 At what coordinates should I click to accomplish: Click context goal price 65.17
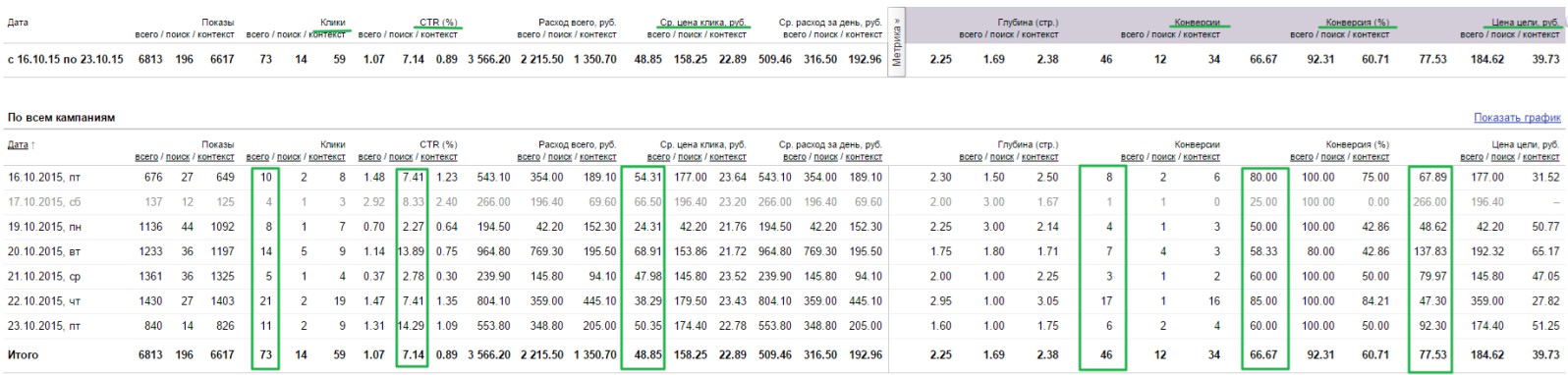pos(1545,251)
